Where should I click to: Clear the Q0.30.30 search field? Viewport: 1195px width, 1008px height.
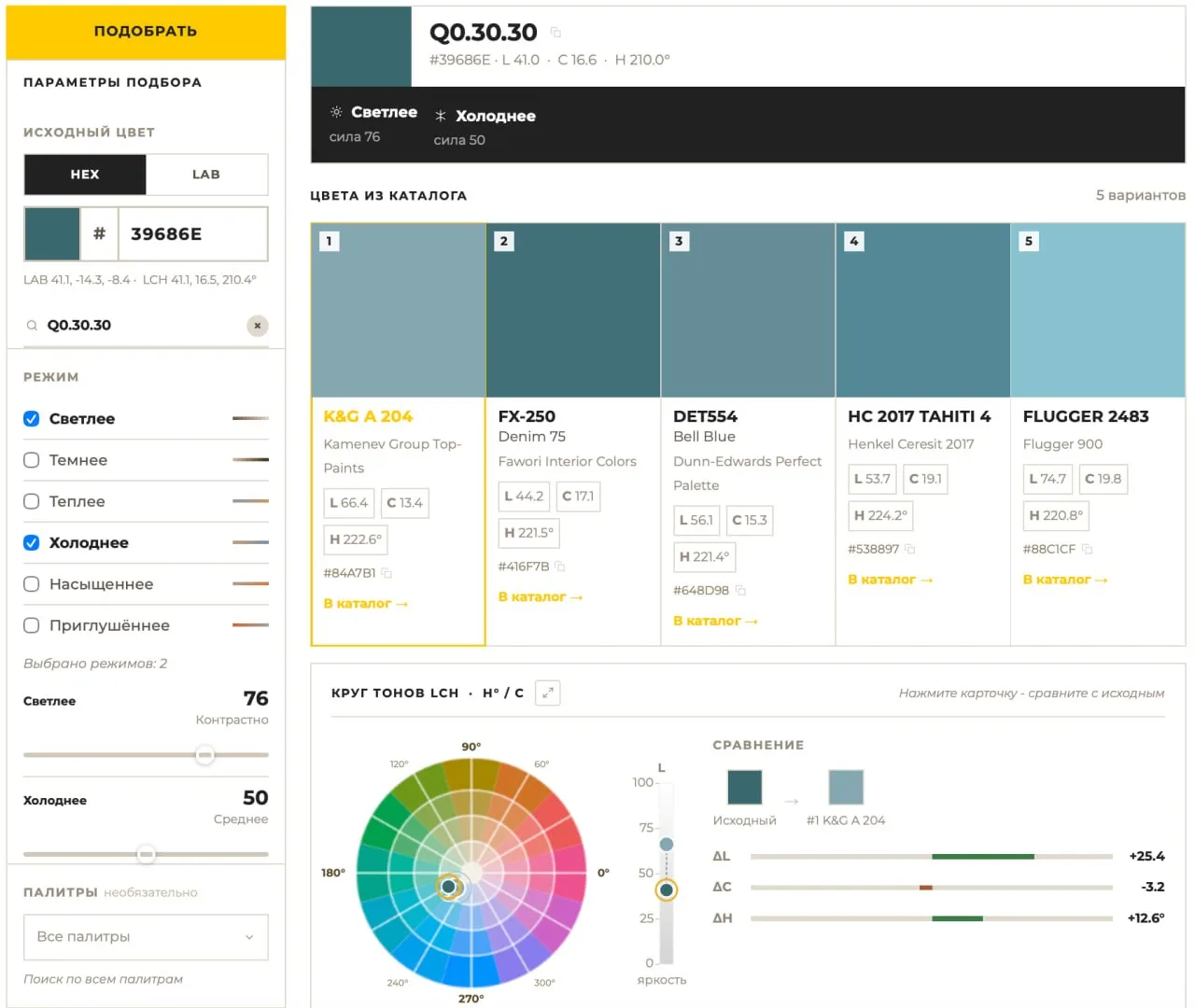pyautogui.click(x=258, y=326)
